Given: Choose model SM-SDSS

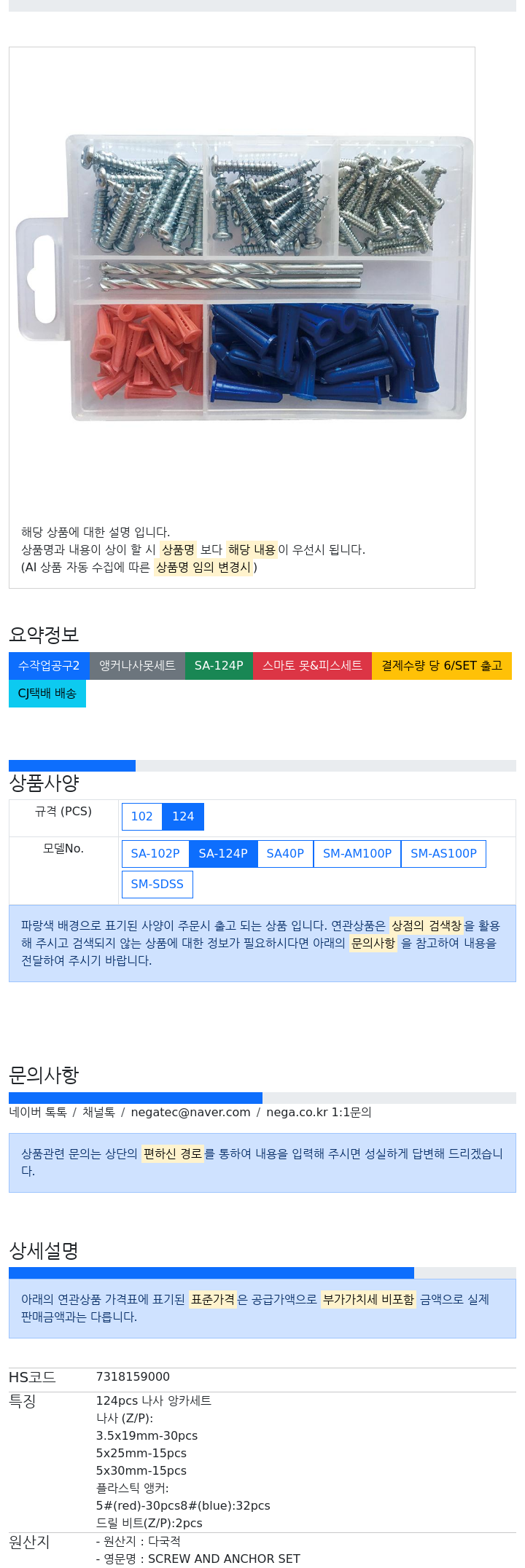Looking at the screenshot, I should coord(157,884).
